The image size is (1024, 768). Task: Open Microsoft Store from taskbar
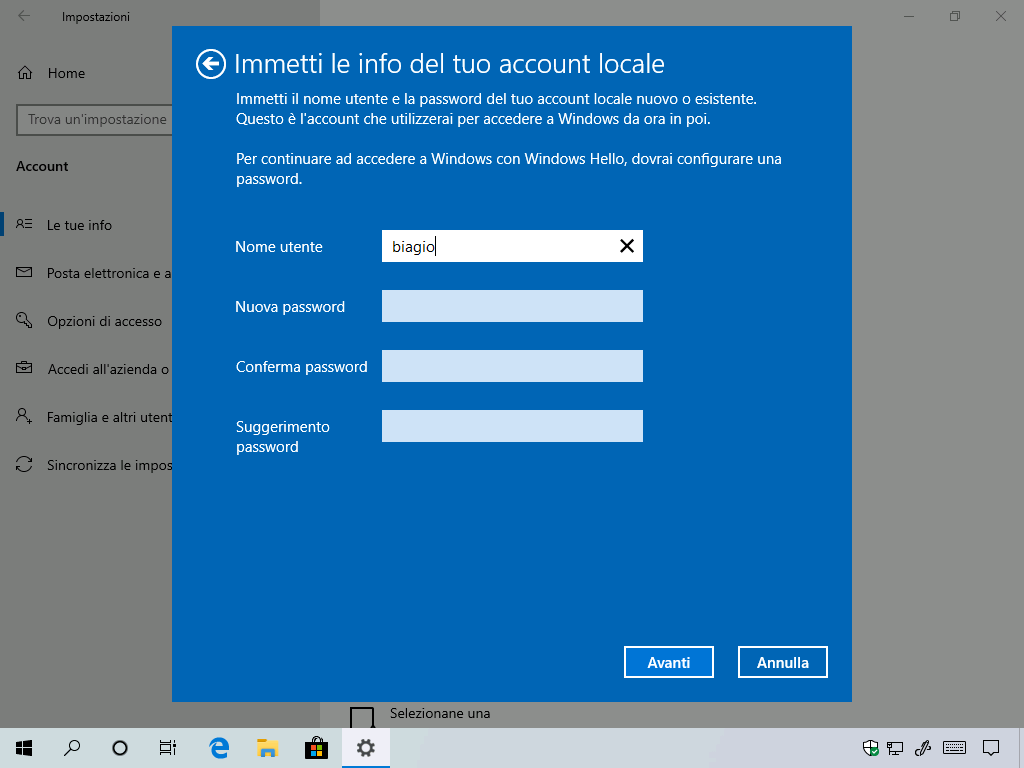coord(316,747)
